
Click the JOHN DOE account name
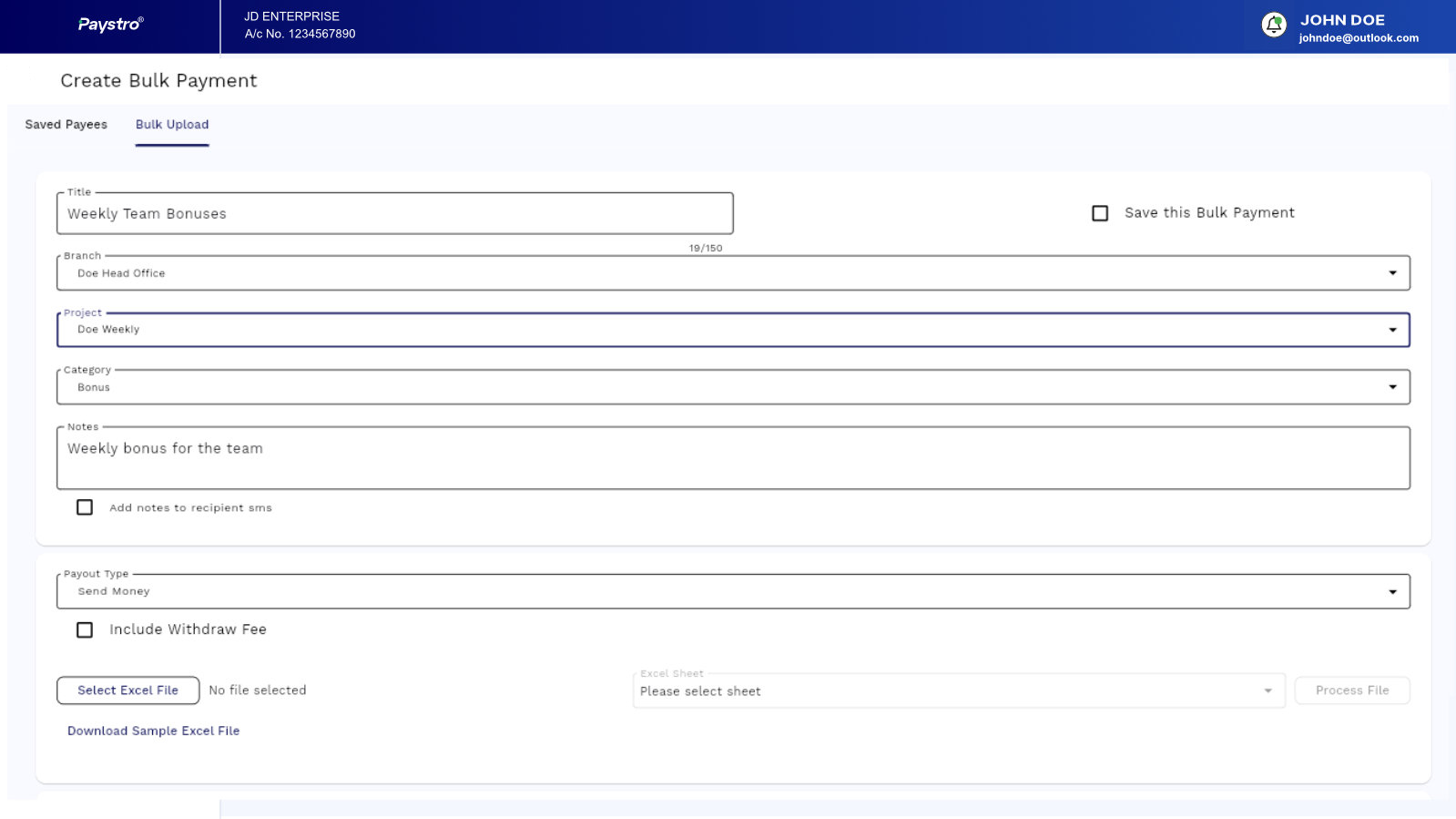coord(1342,20)
